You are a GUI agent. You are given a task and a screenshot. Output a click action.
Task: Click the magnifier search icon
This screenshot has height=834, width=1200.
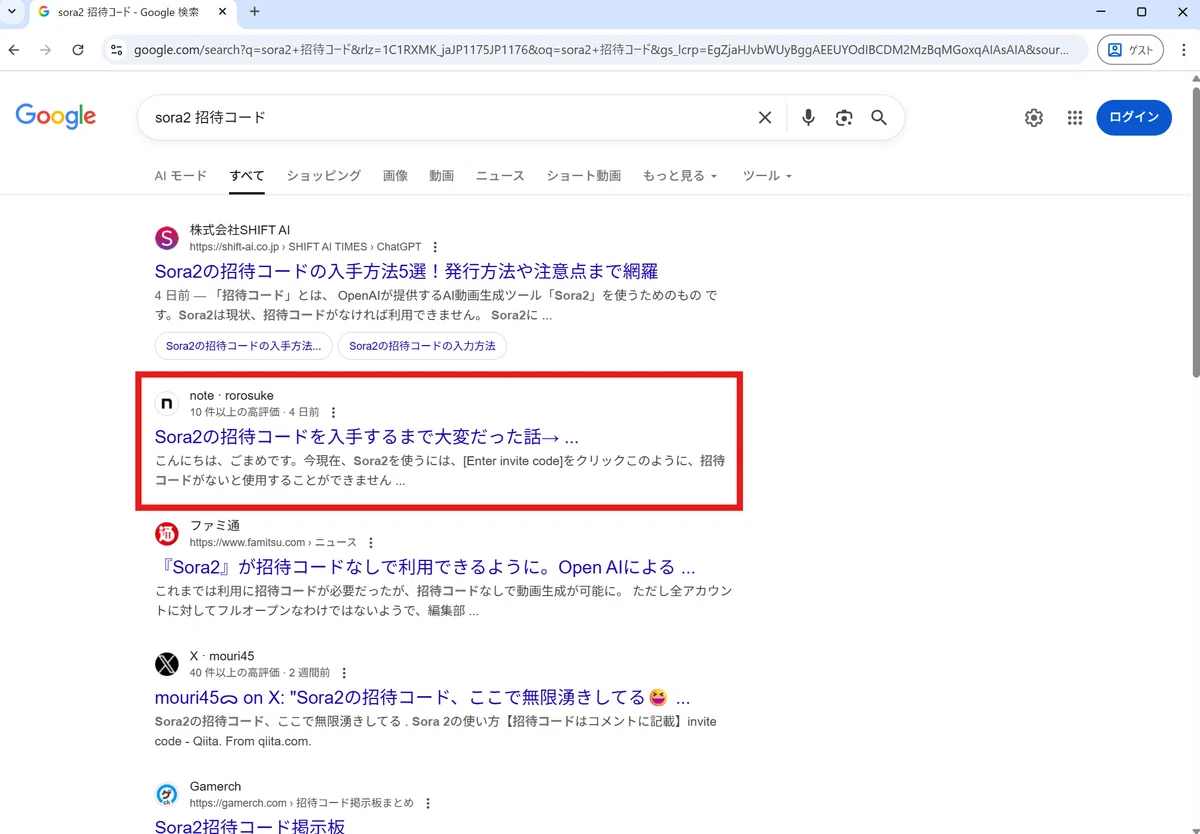[879, 118]
